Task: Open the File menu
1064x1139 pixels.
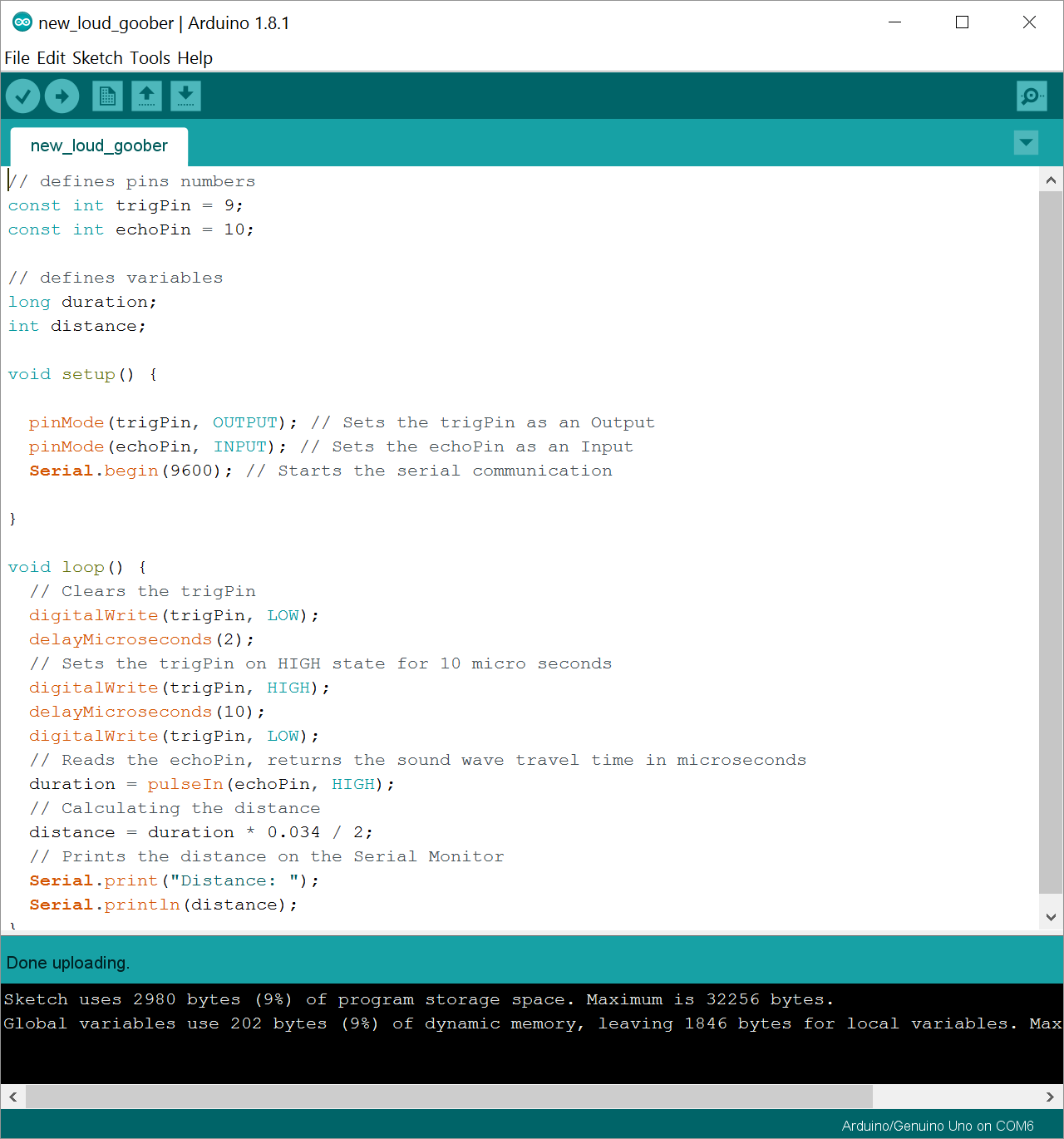Action: click(x=17, y=58)
